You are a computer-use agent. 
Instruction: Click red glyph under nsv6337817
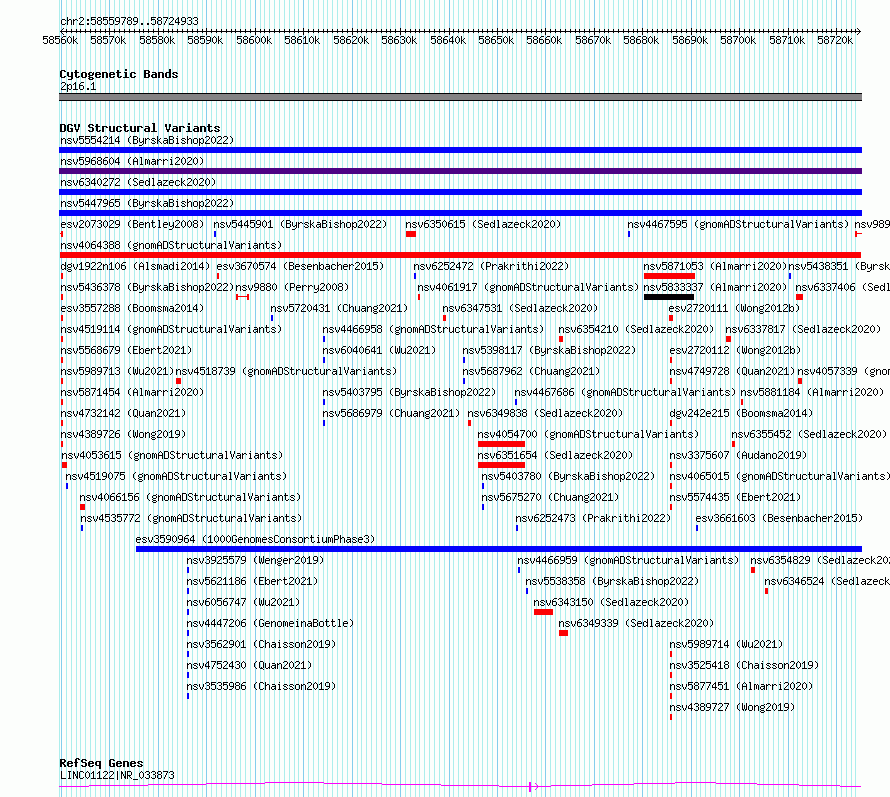[x=728, y=339]
